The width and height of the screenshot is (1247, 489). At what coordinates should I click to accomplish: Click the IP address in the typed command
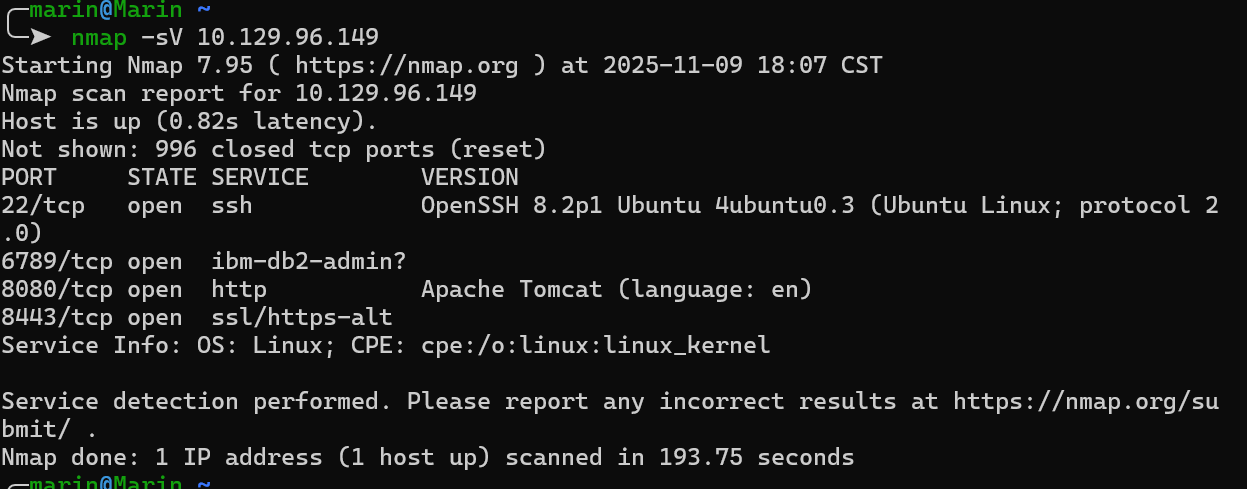pos(288,38)
